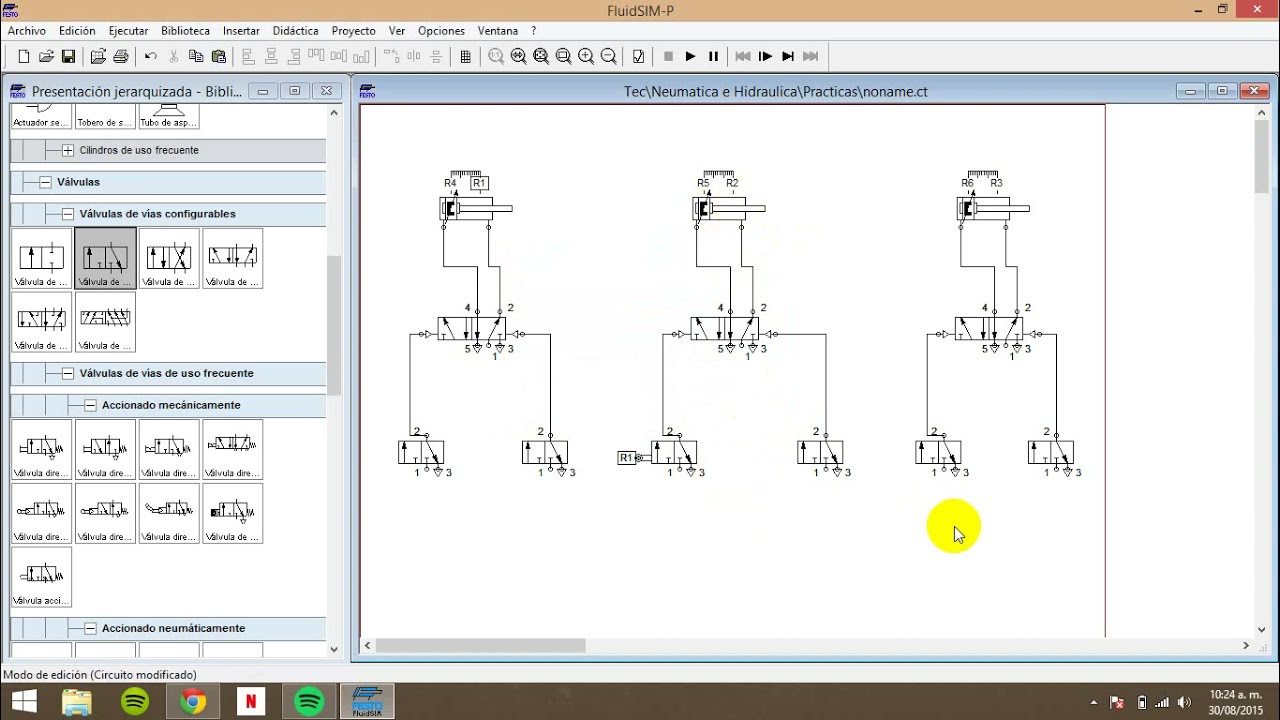Click the Paste clipboard icon

[x=219, y=57]
